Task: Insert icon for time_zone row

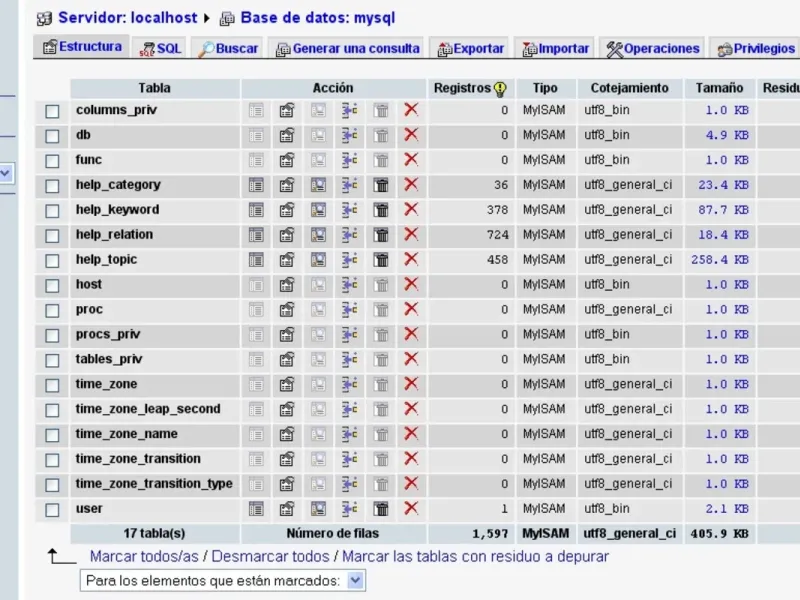Action: coord(349,384)
